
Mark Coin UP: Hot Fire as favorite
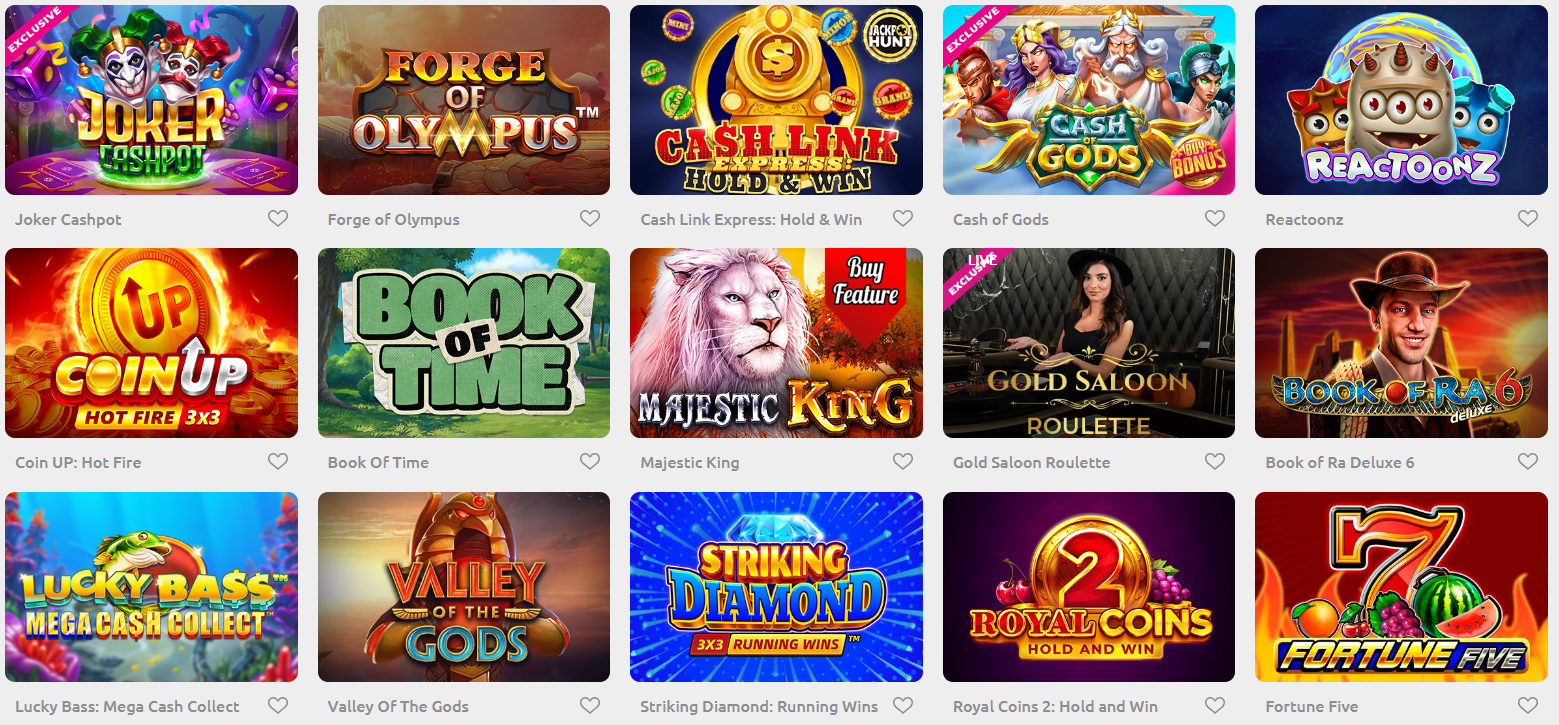tap(278, 461)
